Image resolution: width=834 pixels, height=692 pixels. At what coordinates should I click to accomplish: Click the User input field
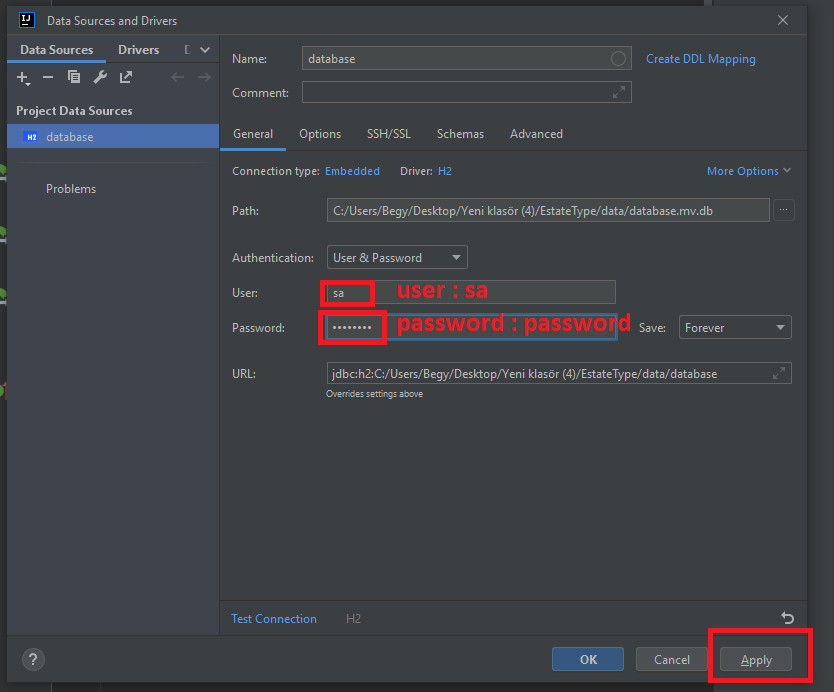tap(471, 293)
